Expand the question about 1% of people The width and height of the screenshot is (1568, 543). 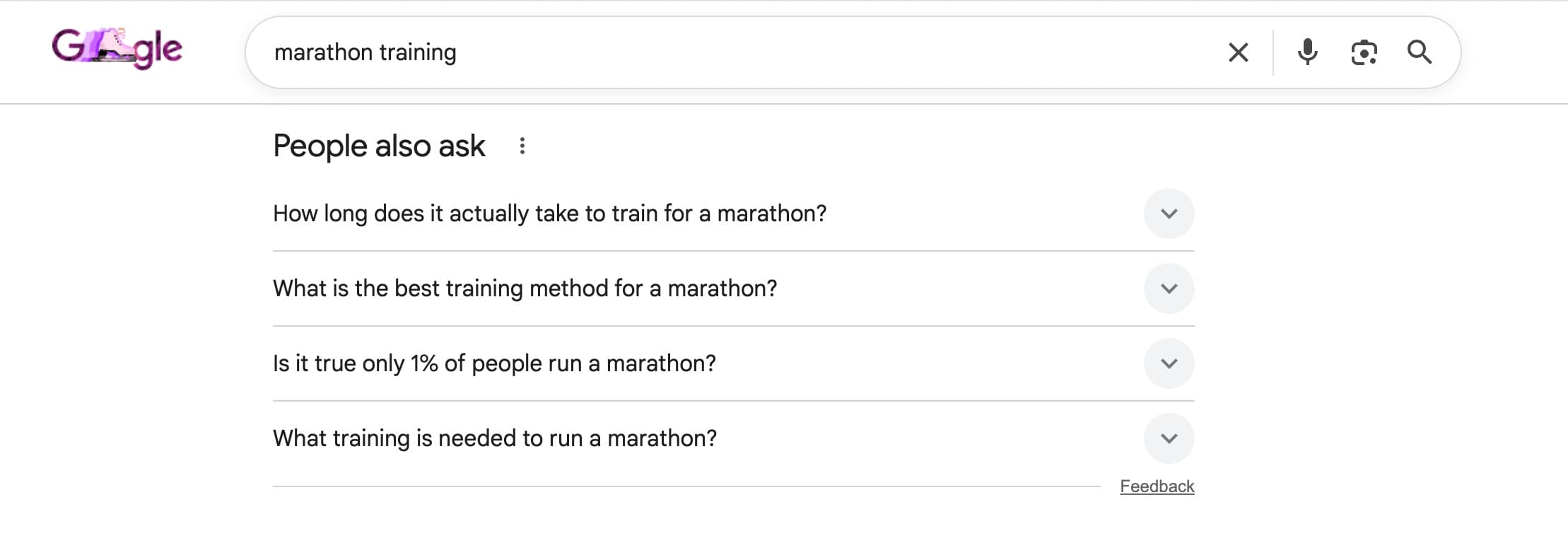coord(1169,363)
